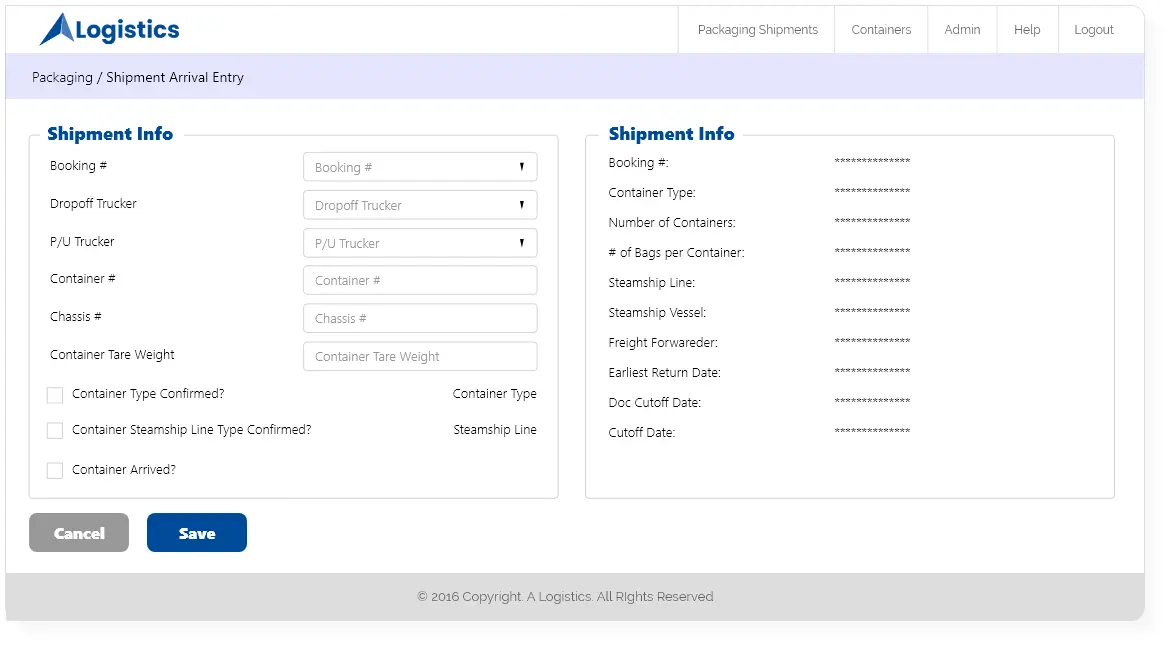
Task: Click the Logistics logo
Action: (x=110, y=29)
